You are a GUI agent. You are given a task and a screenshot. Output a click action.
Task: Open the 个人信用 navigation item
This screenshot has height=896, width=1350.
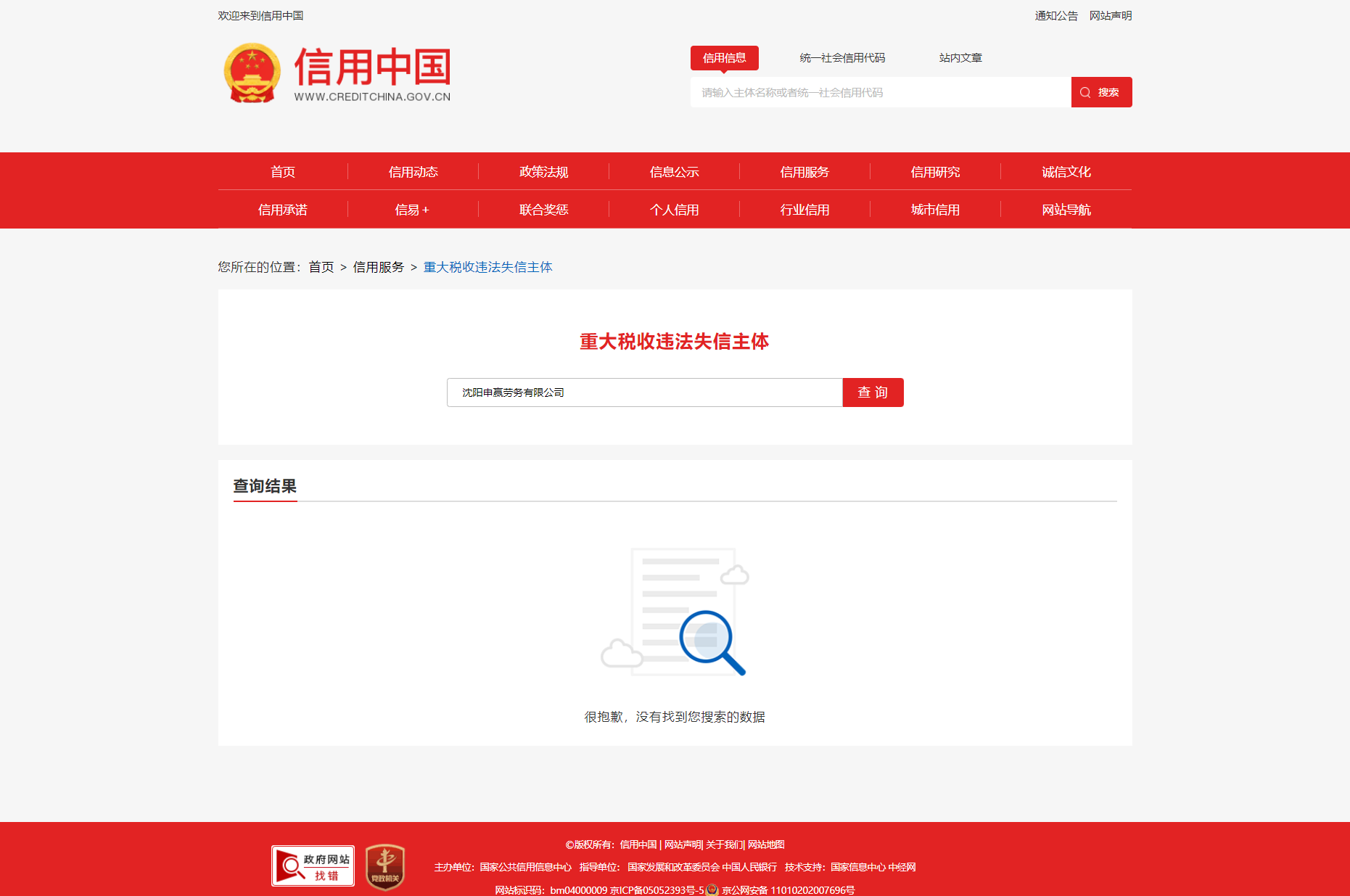pos(675,210)
